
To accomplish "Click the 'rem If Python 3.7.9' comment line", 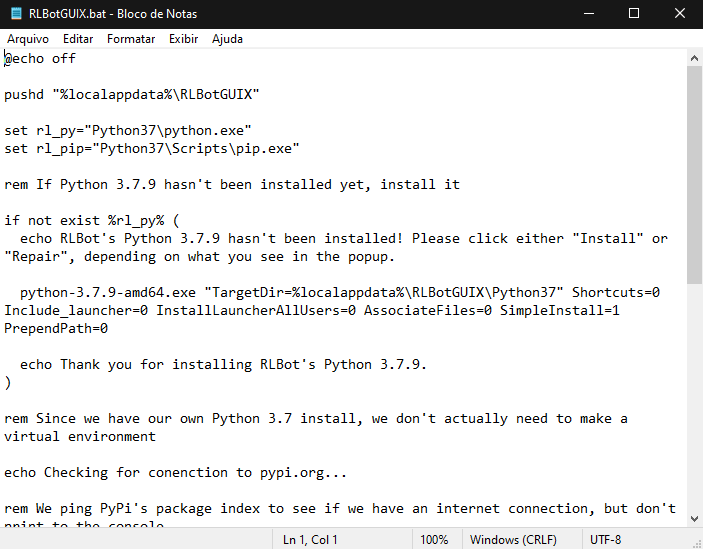I will (x=232, y=185).
